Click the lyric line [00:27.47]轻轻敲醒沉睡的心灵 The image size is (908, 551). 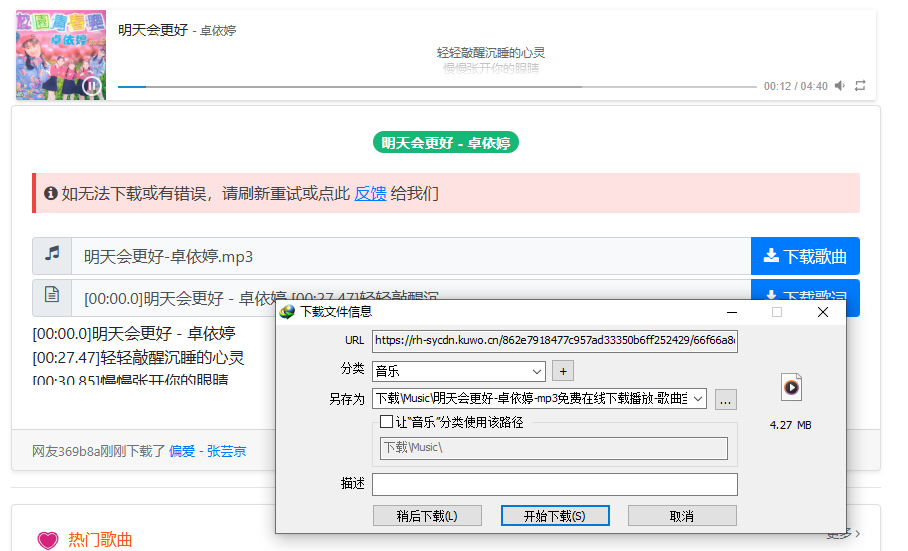coord(138,358)
